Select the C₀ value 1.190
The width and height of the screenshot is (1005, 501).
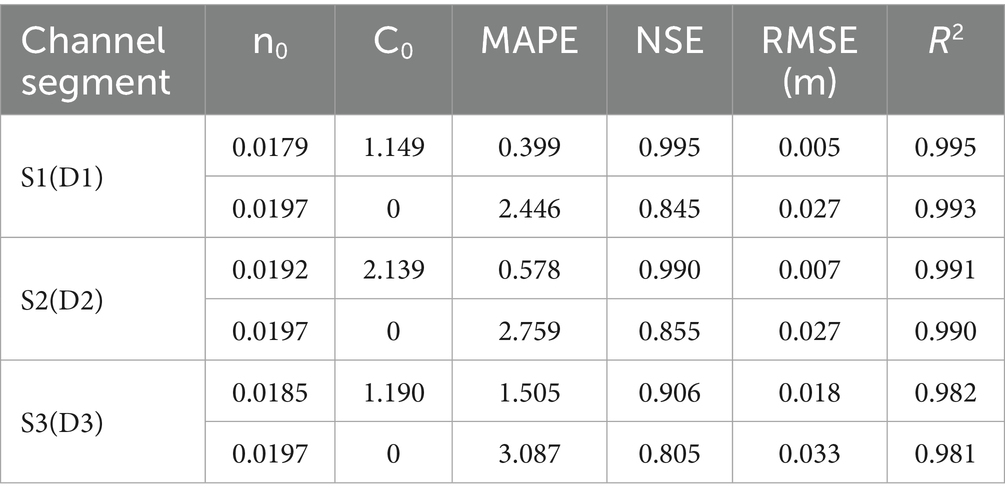click(393, 393)
